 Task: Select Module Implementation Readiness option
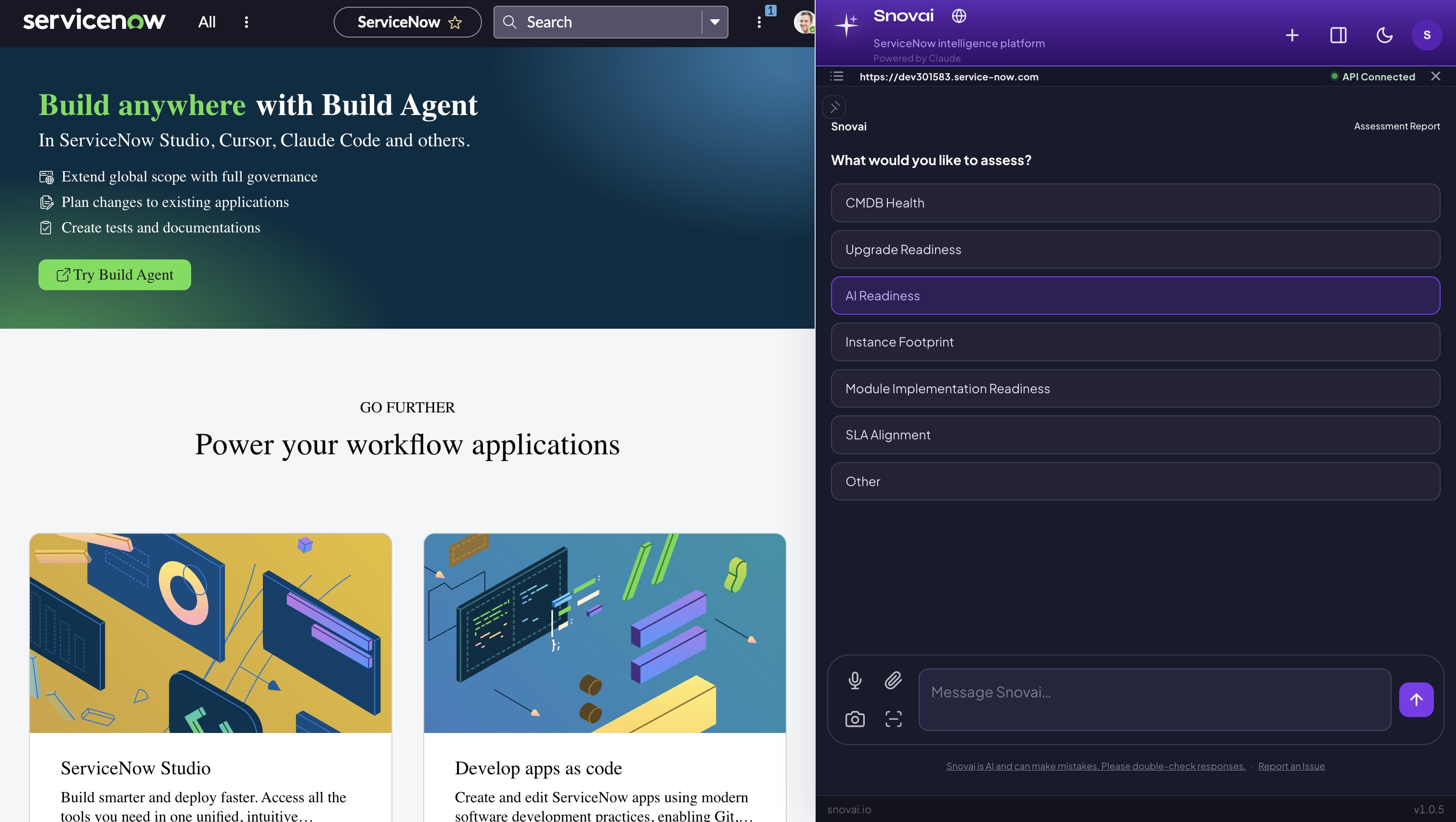click(x=1135, y=389)
